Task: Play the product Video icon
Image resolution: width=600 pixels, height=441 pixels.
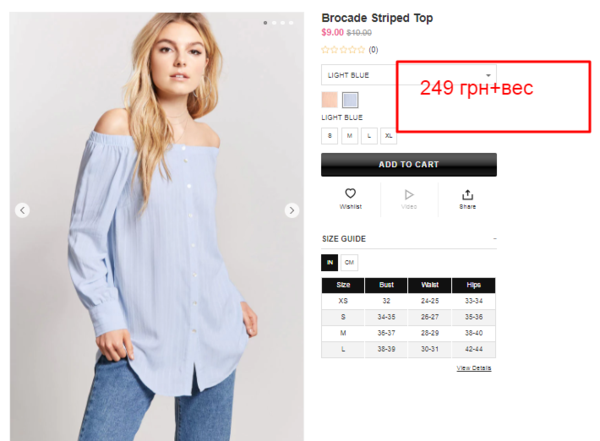Action: (409, 194)
